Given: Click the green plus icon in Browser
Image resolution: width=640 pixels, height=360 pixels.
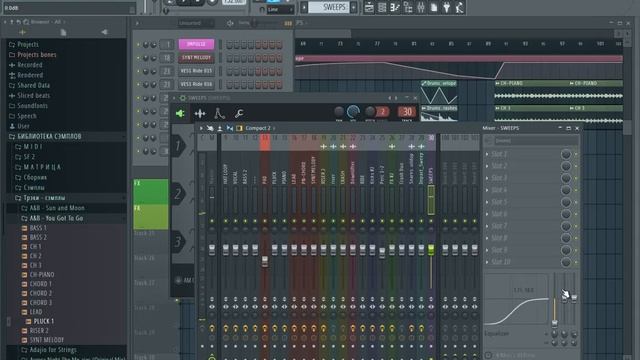Looking at the screenshot, I should pos(22,32).
